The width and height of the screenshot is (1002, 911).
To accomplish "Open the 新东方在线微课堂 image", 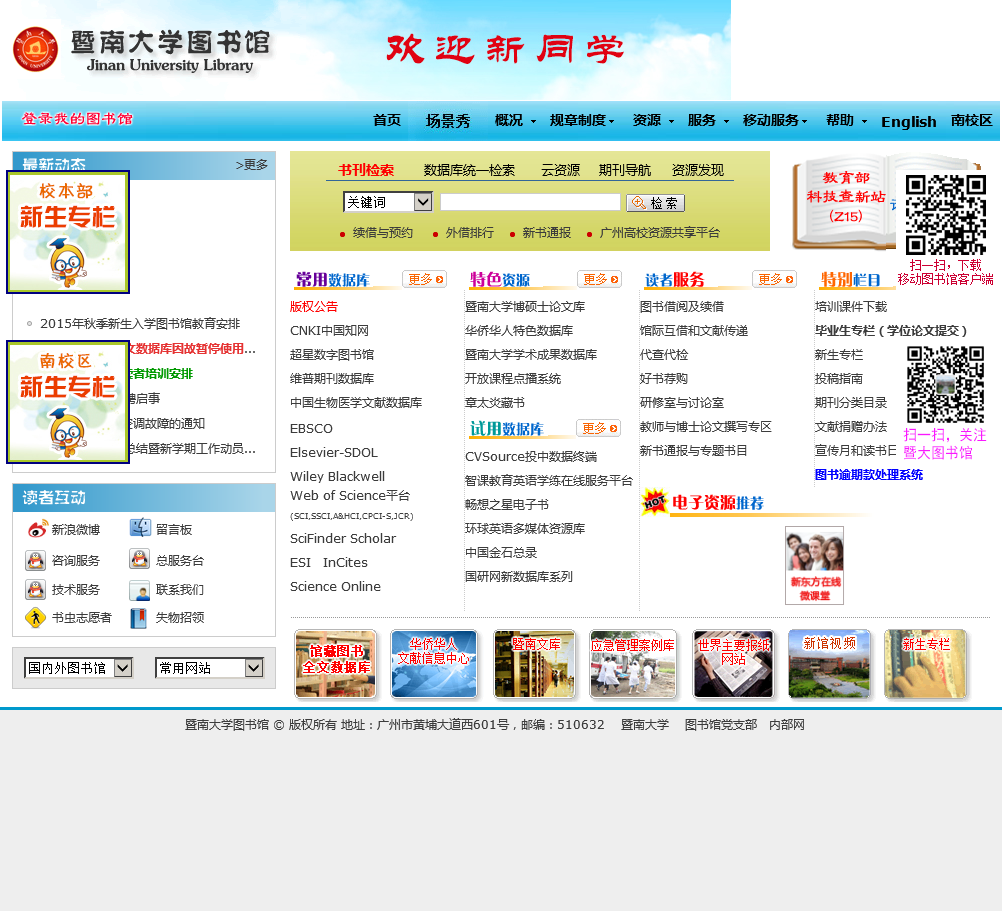I will 814,565.
